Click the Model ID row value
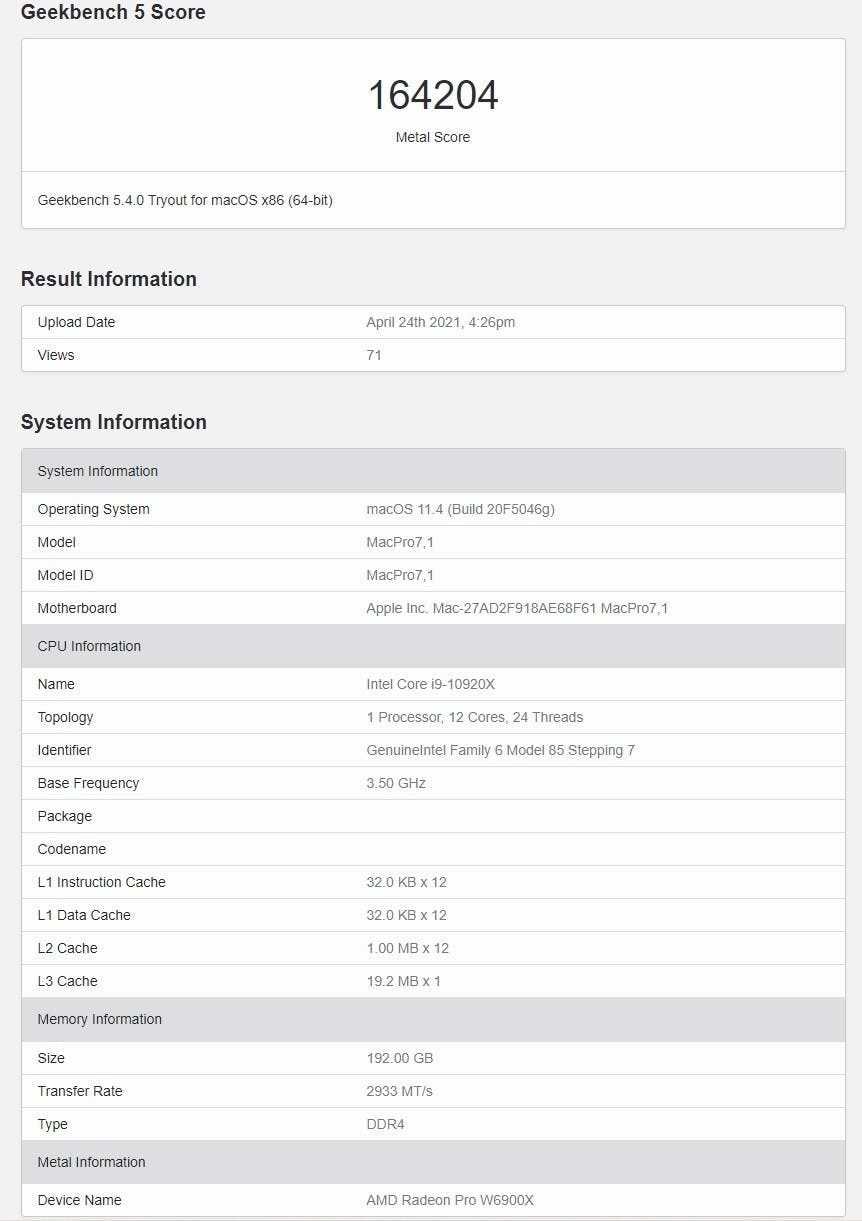The width and height of the screenshot is (862, 1221). pyautogui.click(x=401, y=575)
